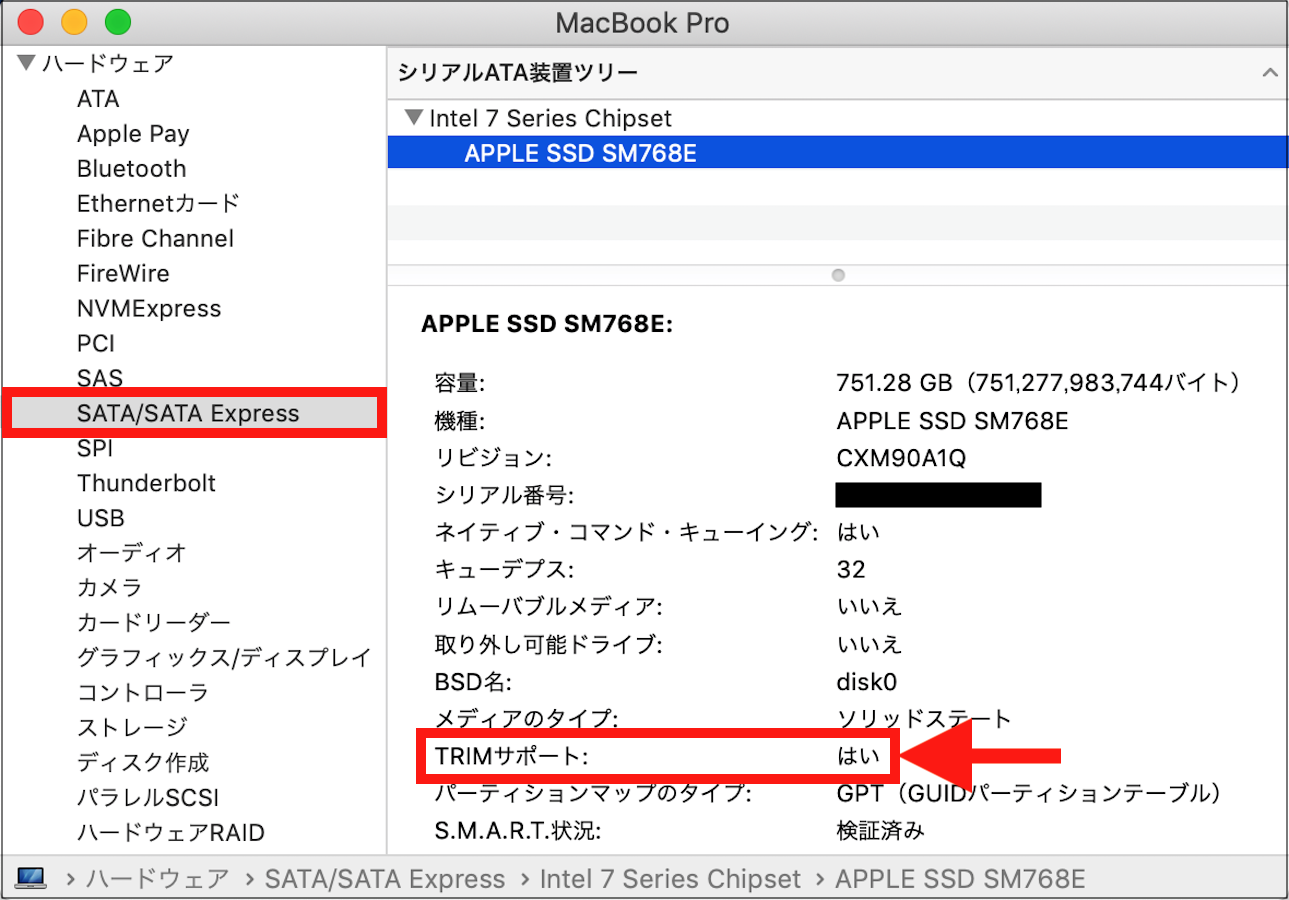Select the APPLE SSD SM768E device row

(x=838, y=153)
